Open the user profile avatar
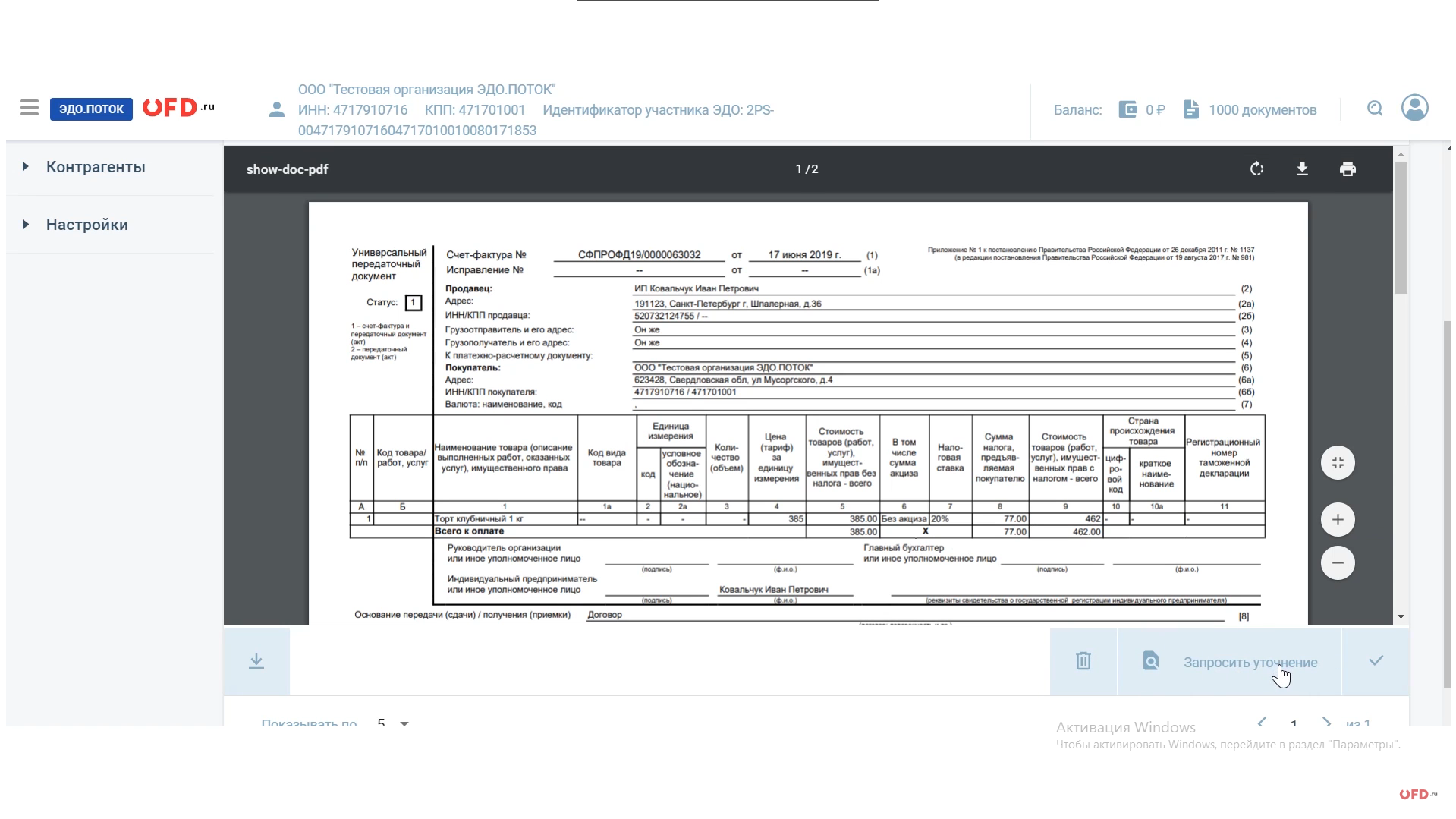 (x=1415, y=108)
